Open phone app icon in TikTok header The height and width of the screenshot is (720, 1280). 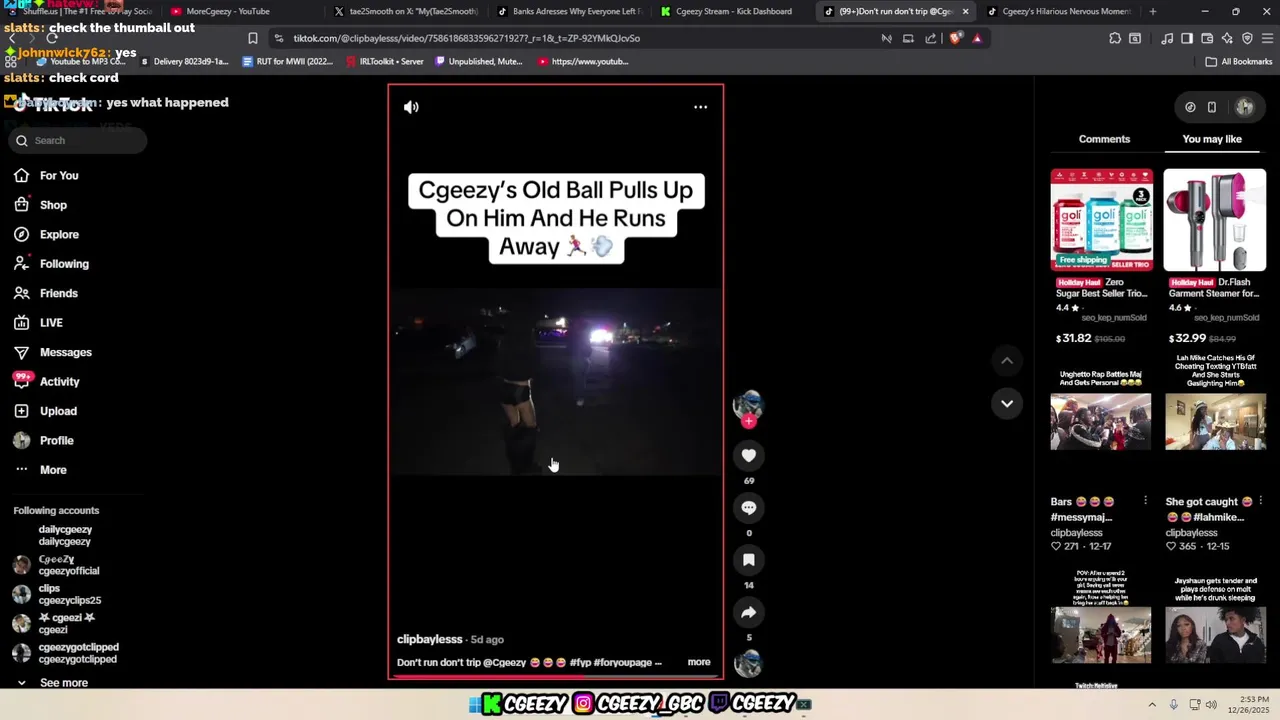(x=1212, y=107)
